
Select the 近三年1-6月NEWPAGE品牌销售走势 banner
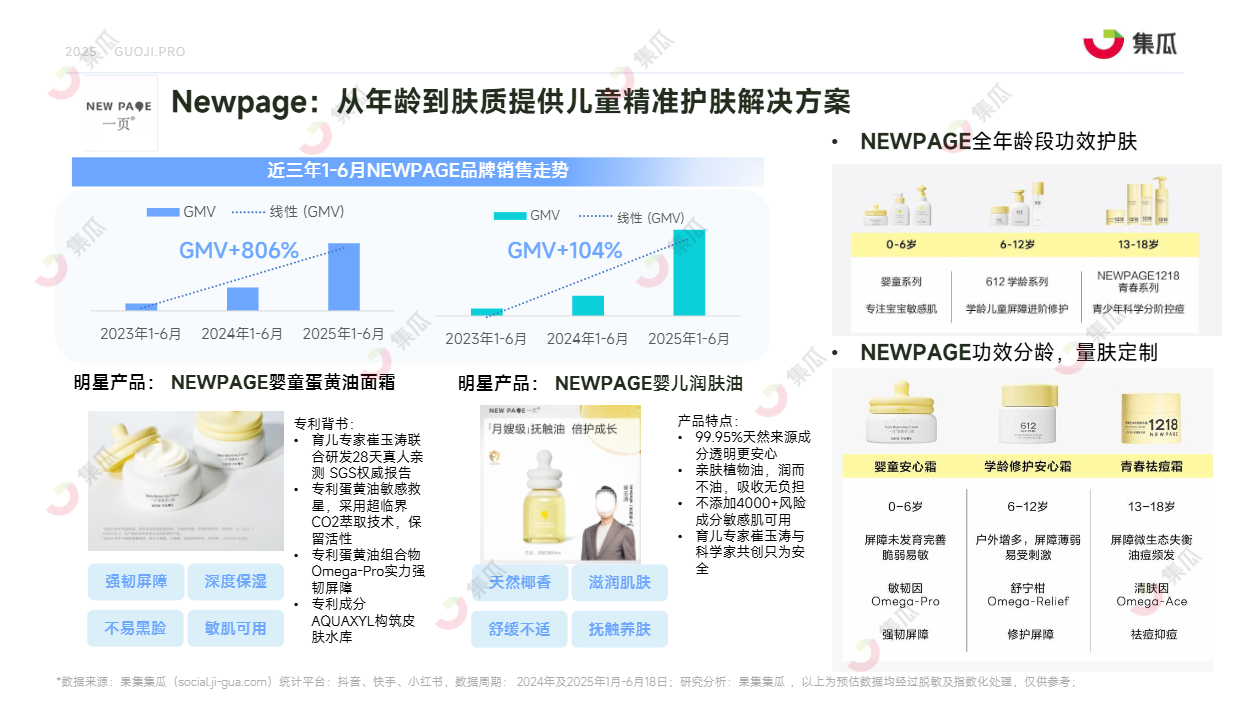[418, 171]
